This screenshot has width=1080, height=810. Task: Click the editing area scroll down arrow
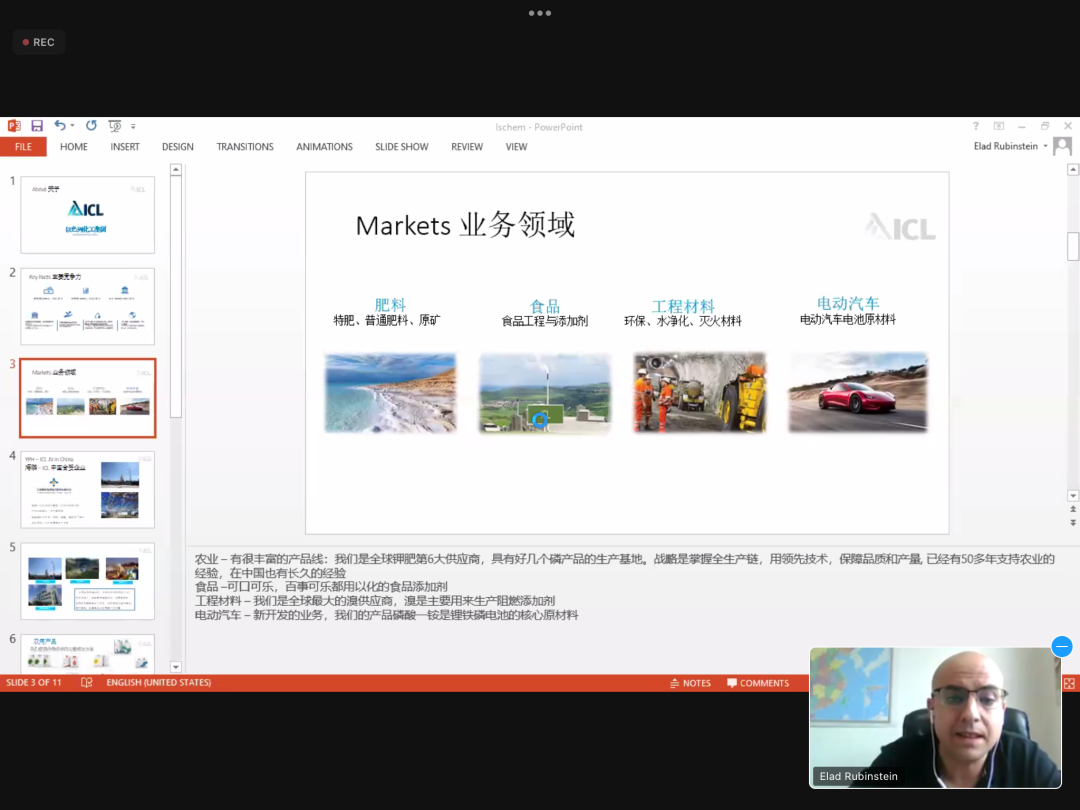coord(1072,496)
